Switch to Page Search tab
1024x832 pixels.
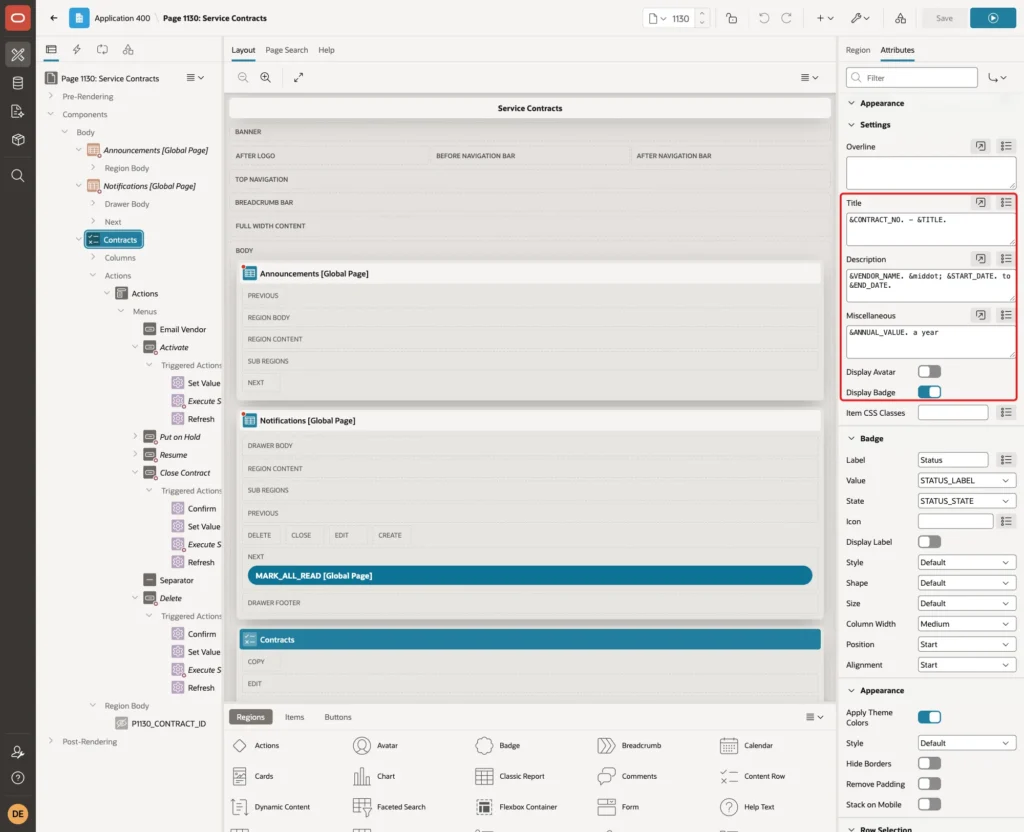286,50
